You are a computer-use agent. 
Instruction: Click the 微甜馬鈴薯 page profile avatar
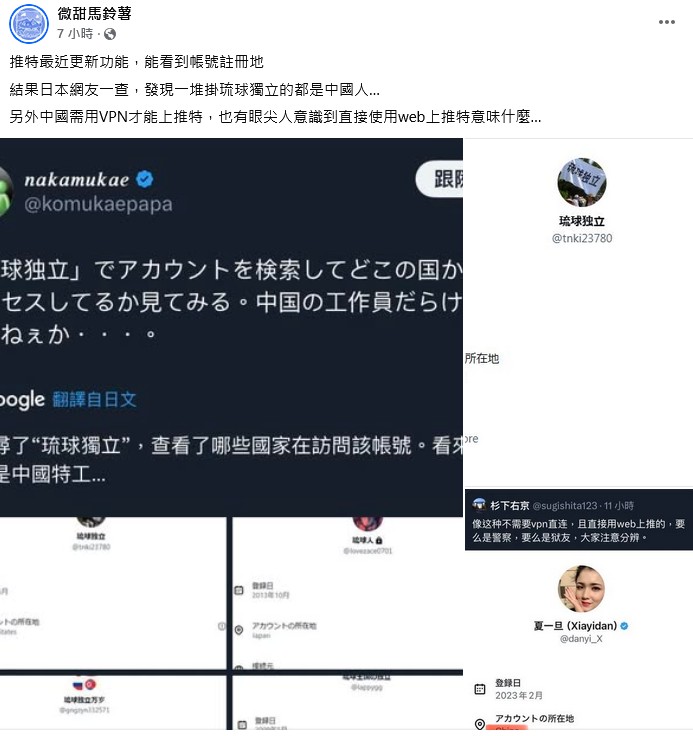(29, 24)
